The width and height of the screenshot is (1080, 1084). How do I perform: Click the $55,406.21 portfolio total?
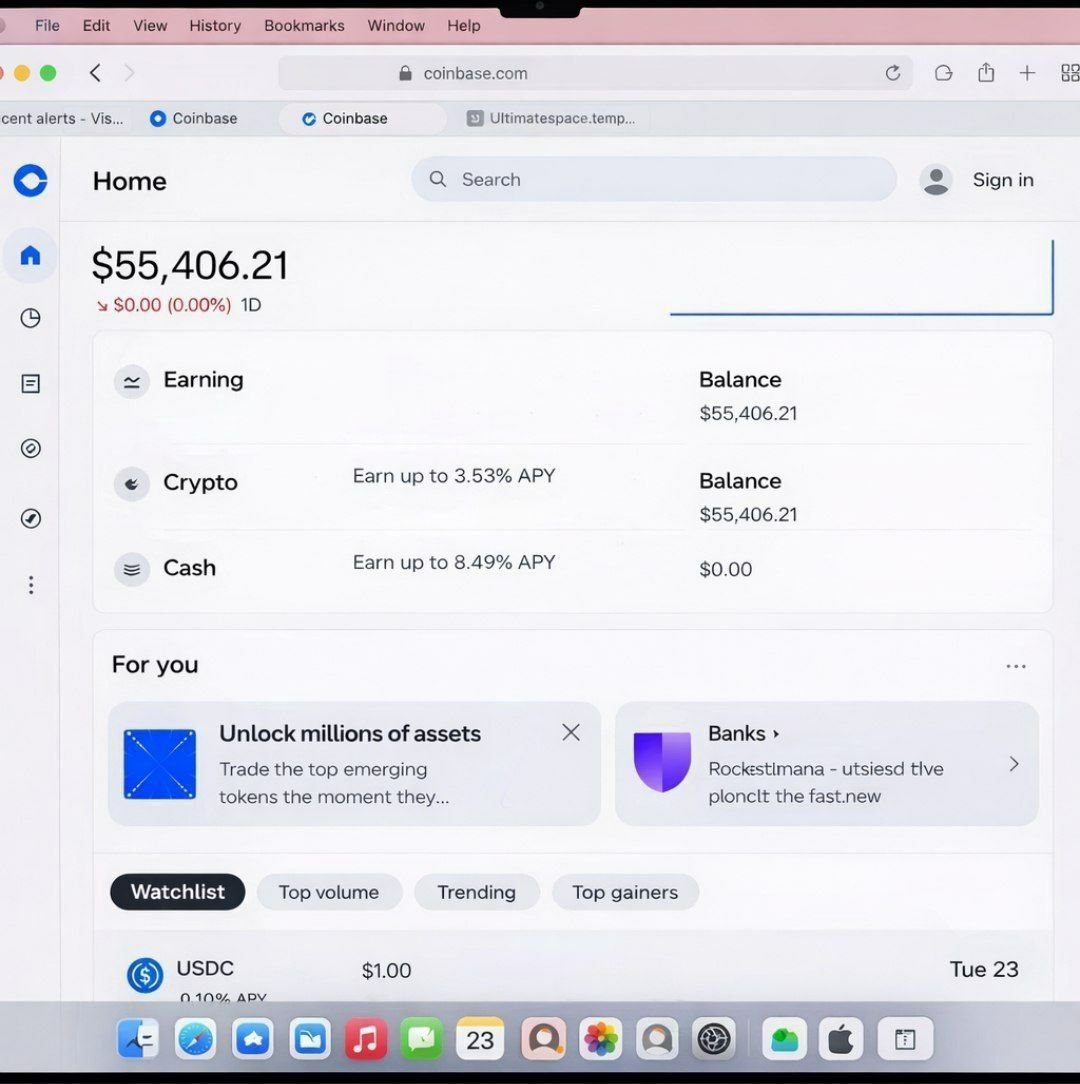pos(189,265)
